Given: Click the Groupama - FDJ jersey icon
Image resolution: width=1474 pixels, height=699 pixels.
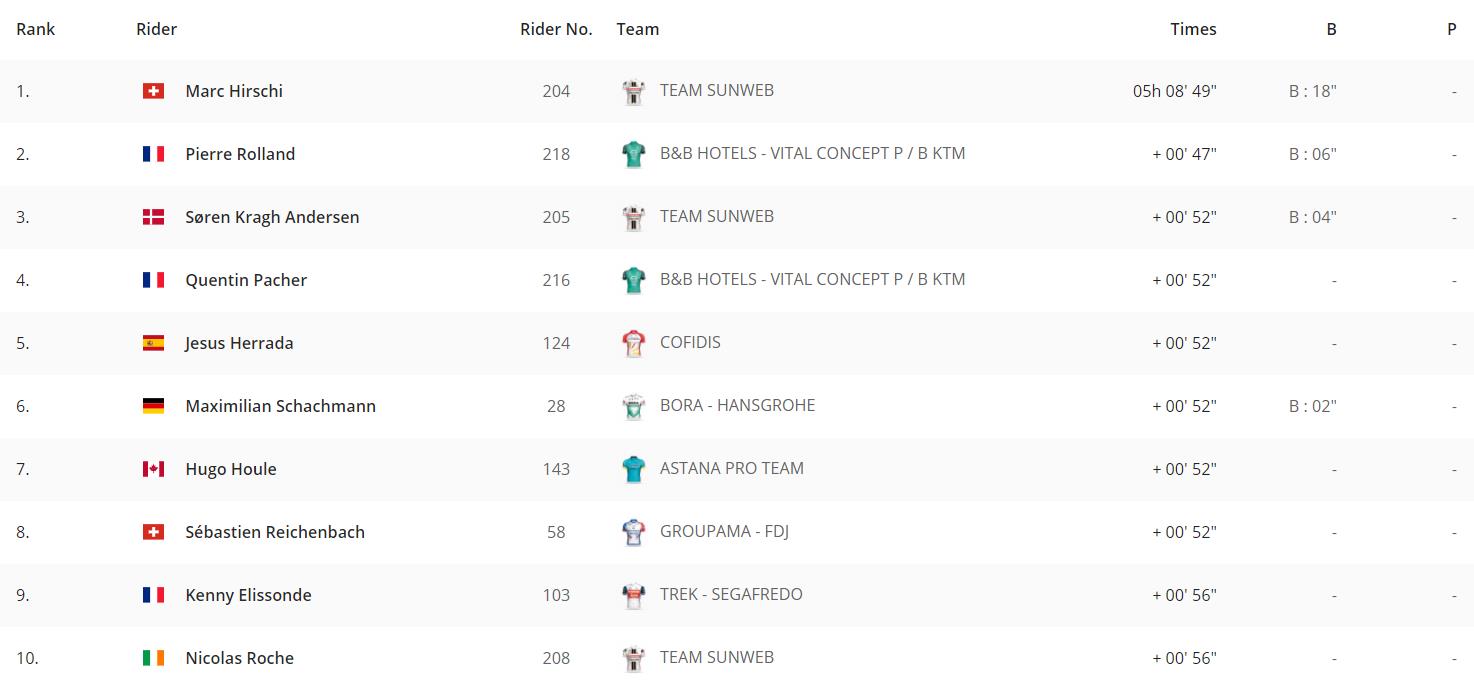Looking at the screenshot, I should coord(634,532).
